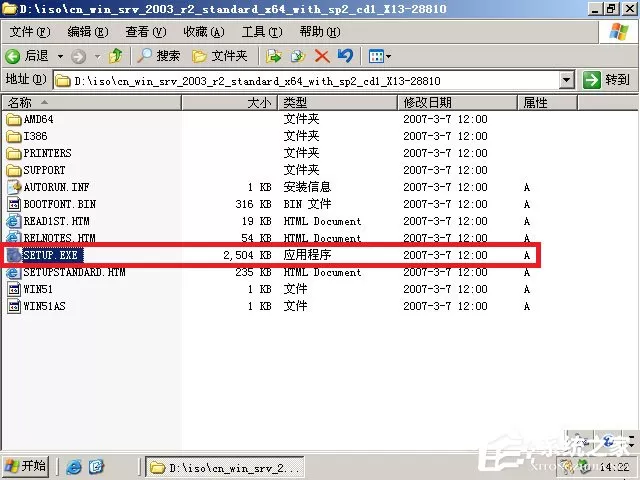This screenshot has height=480, width=640.
Task: Click the red Delete X icon
Action: pos(322,56)
